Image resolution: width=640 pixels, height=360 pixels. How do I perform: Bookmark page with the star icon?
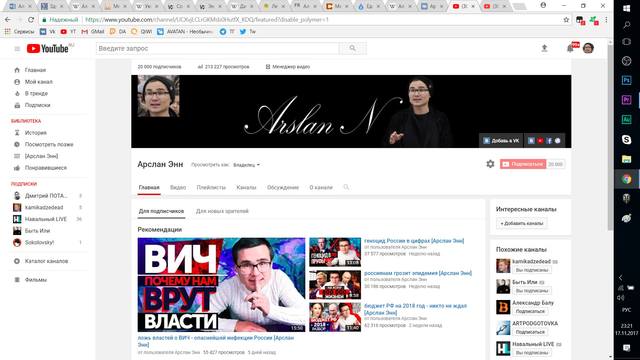click(566, 20)
